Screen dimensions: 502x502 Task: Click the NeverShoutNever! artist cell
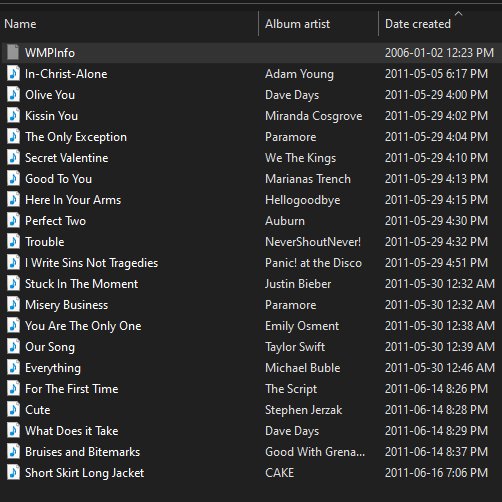313,242
